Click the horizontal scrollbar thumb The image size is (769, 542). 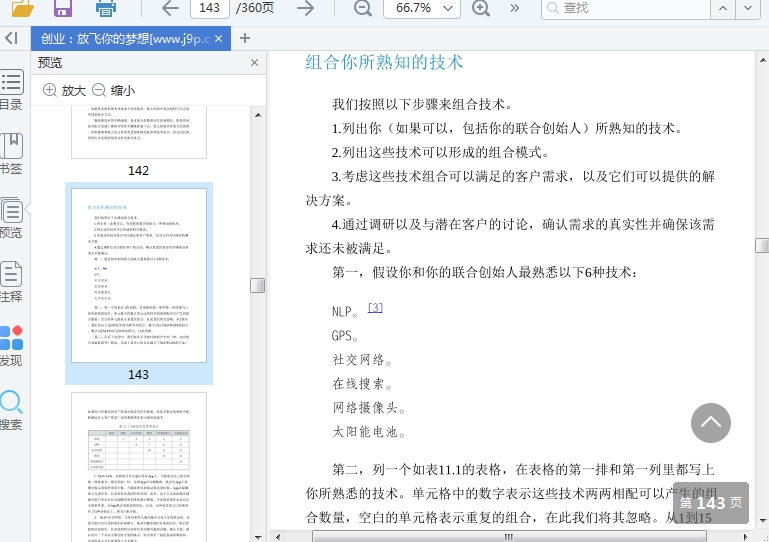(x=509, y=537)
